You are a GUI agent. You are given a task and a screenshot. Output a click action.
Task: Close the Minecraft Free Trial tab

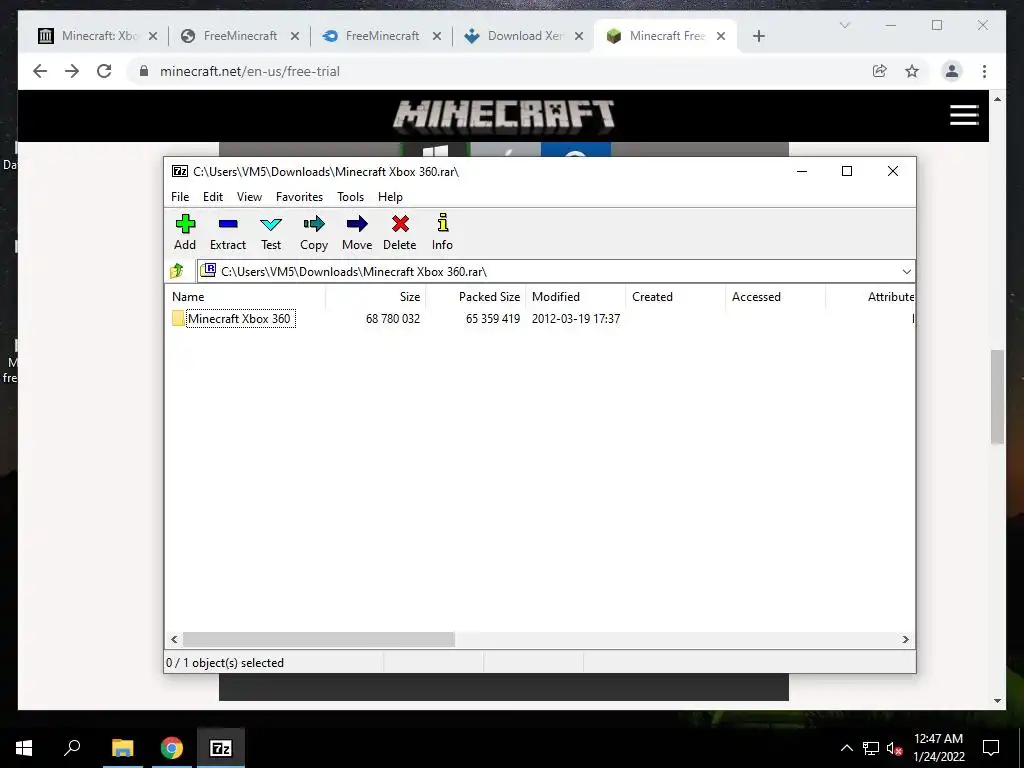pyautogui.click(x=721, y=36)
